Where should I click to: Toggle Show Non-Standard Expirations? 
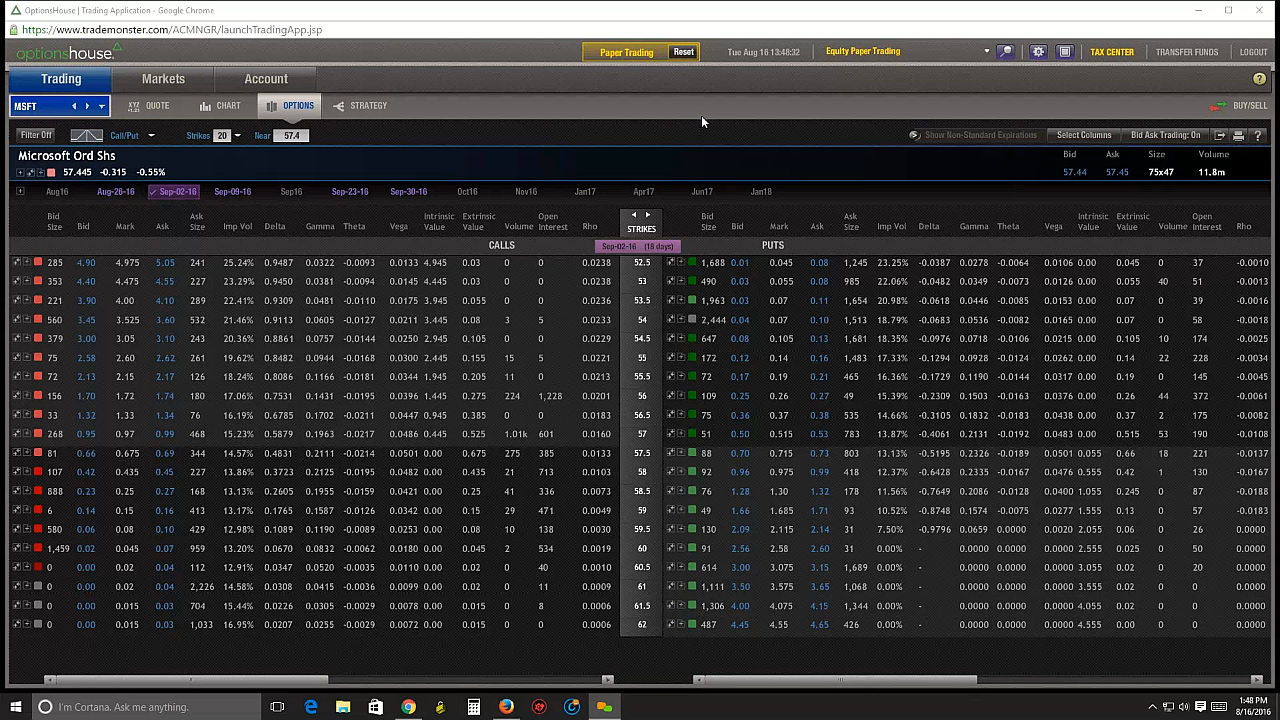pos(973,135)
